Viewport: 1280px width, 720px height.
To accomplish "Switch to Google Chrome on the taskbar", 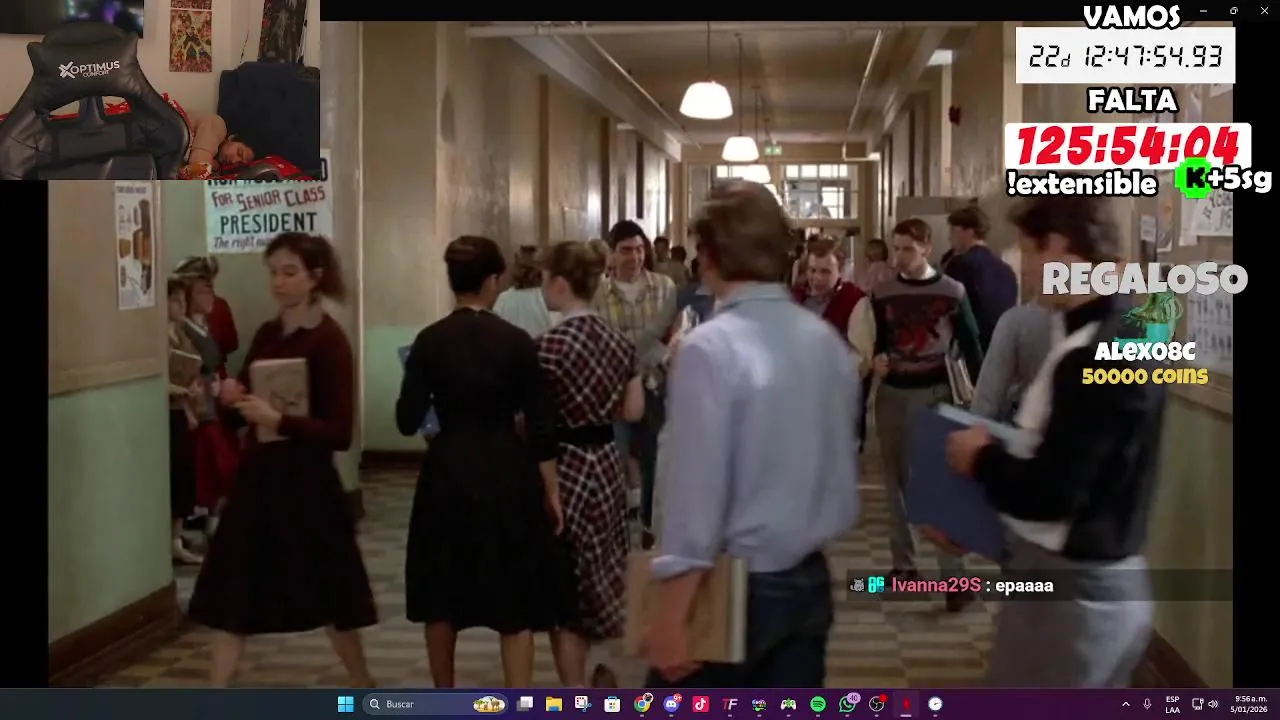I will click(x=642, y=704).
